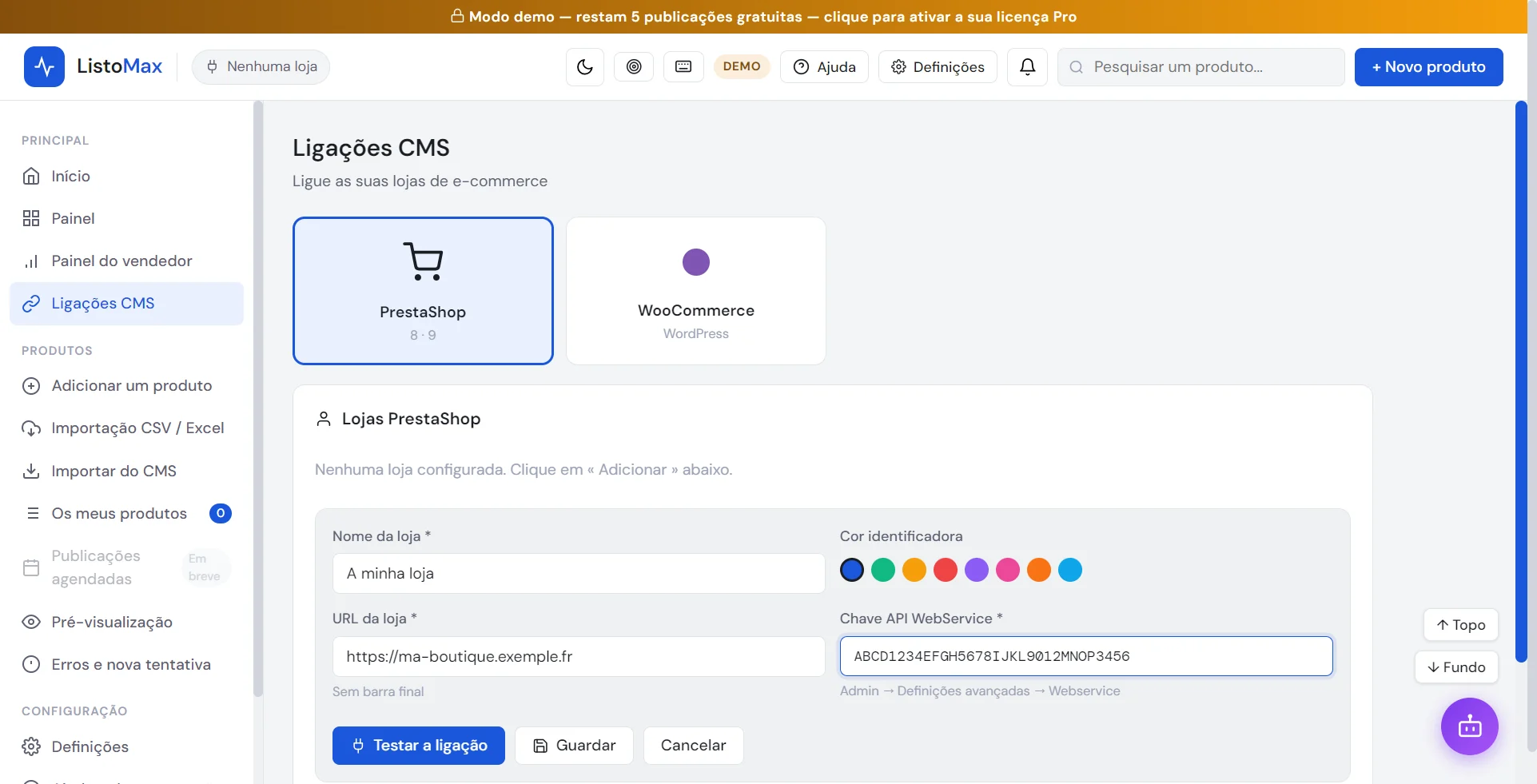
Task: Select the WooCommerce card
Action: 696,291
